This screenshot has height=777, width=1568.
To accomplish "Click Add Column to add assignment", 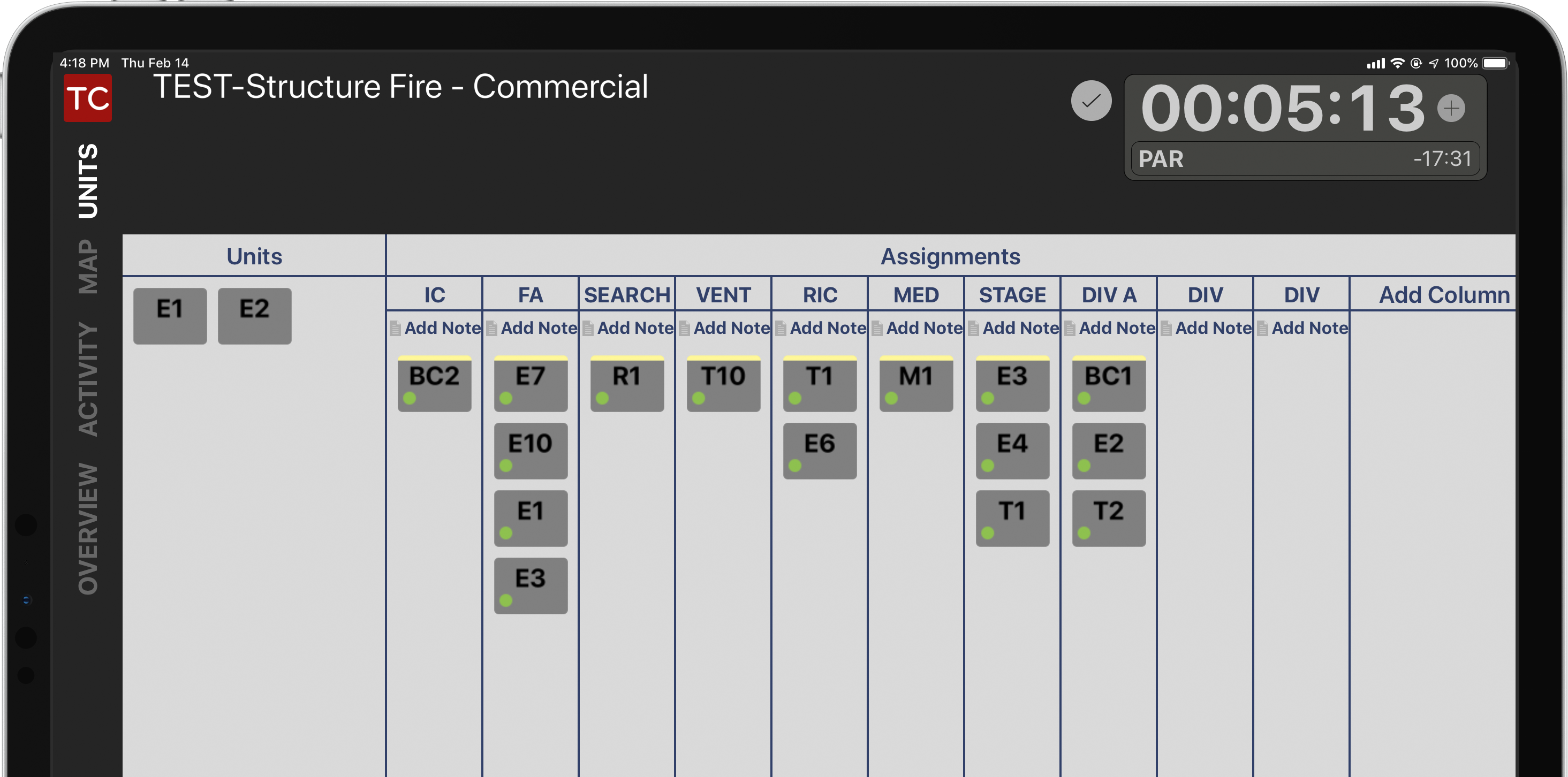I will 1444,295.
